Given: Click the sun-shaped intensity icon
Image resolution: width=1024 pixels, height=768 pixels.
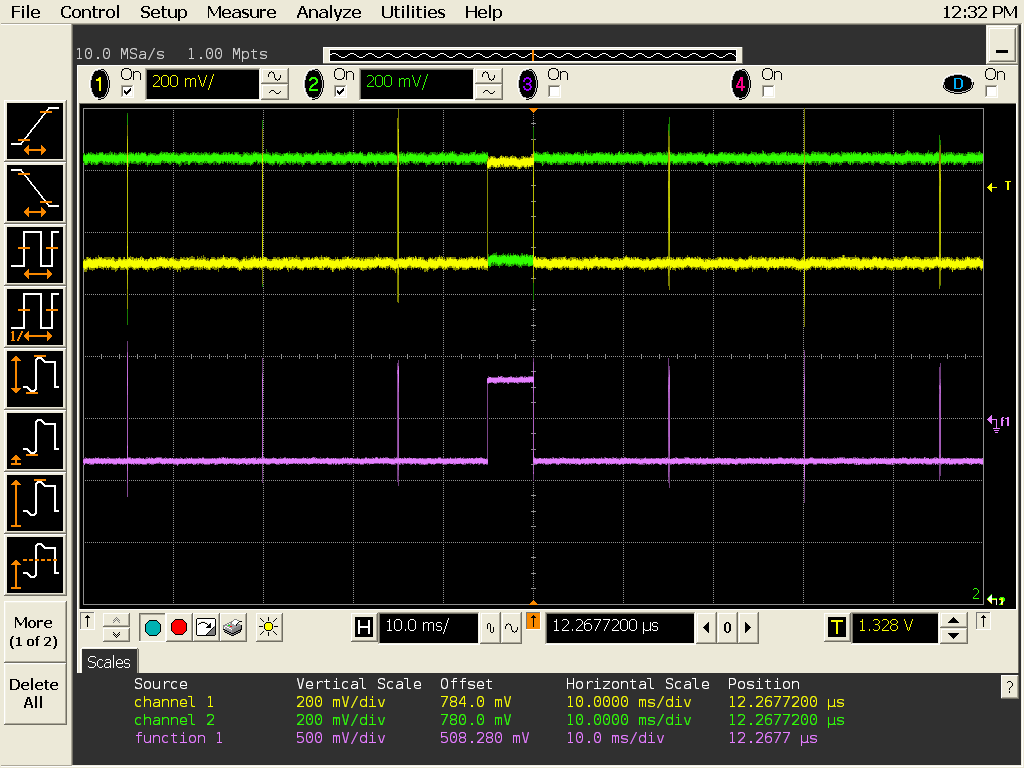Looking at the screenshot, I should coord(267,627).
